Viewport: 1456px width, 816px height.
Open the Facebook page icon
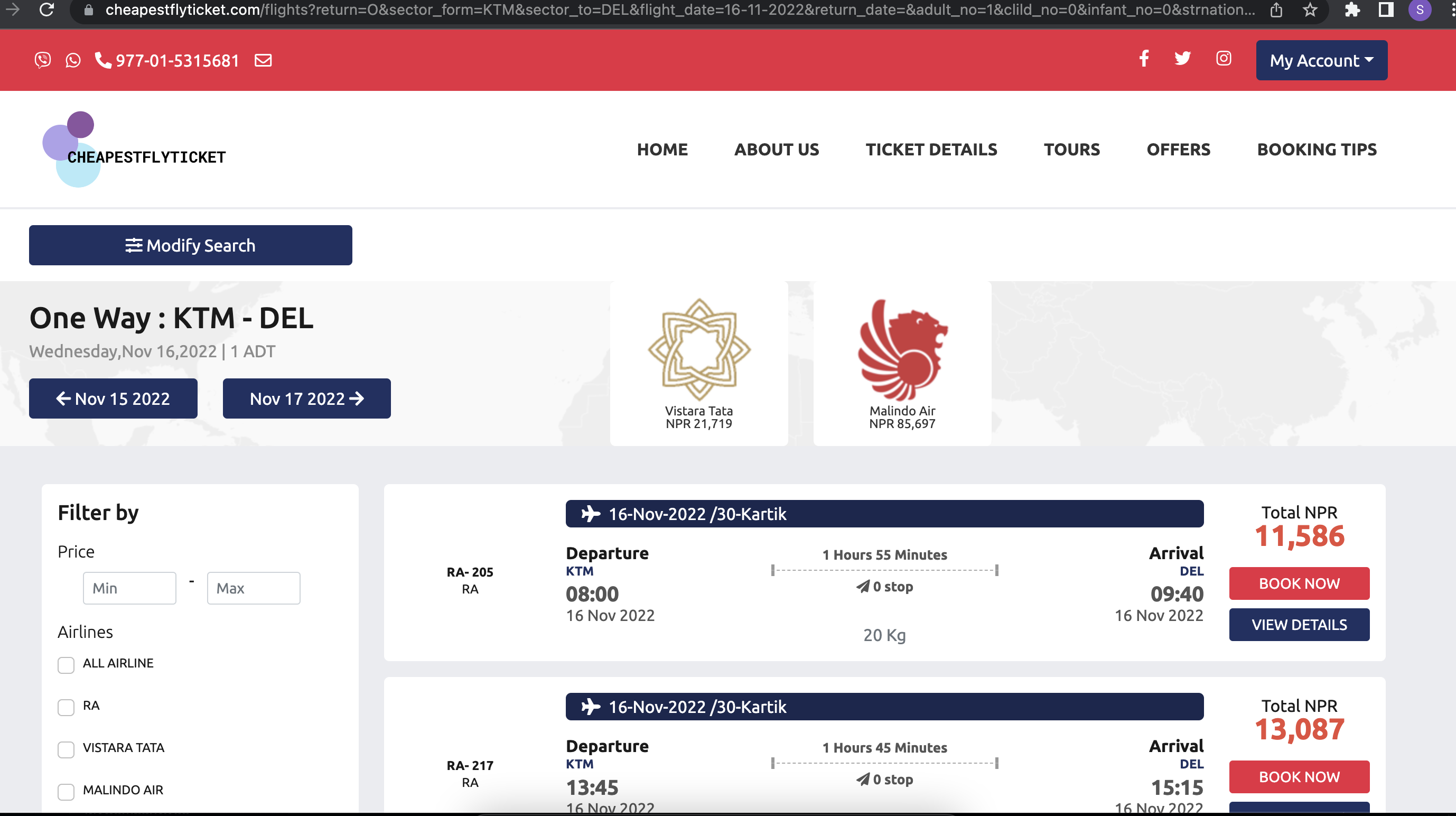pyautogui.click(x=1143, y=58)
